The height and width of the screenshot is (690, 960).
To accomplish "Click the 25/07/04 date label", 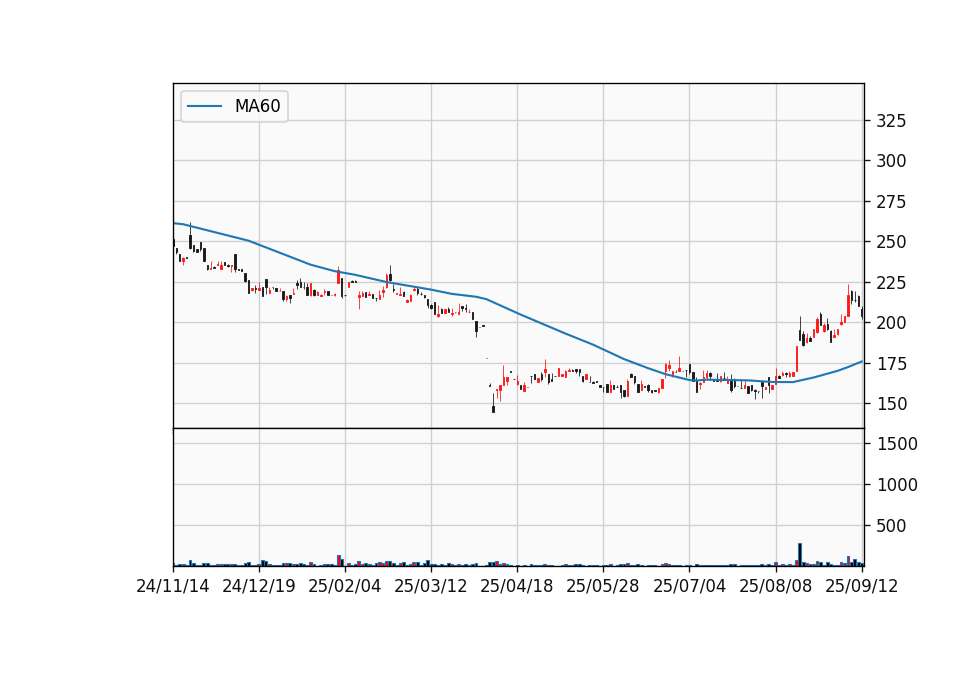I will coord(689,587).
